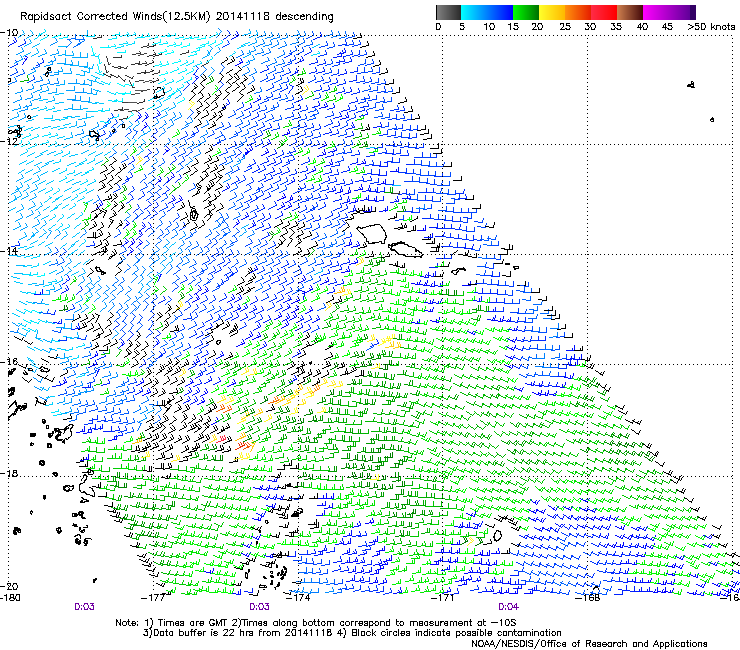Viewport: 740px width, 650px height.
Task: Click the purple time label 0:04
Action: (x=508, y=607)
